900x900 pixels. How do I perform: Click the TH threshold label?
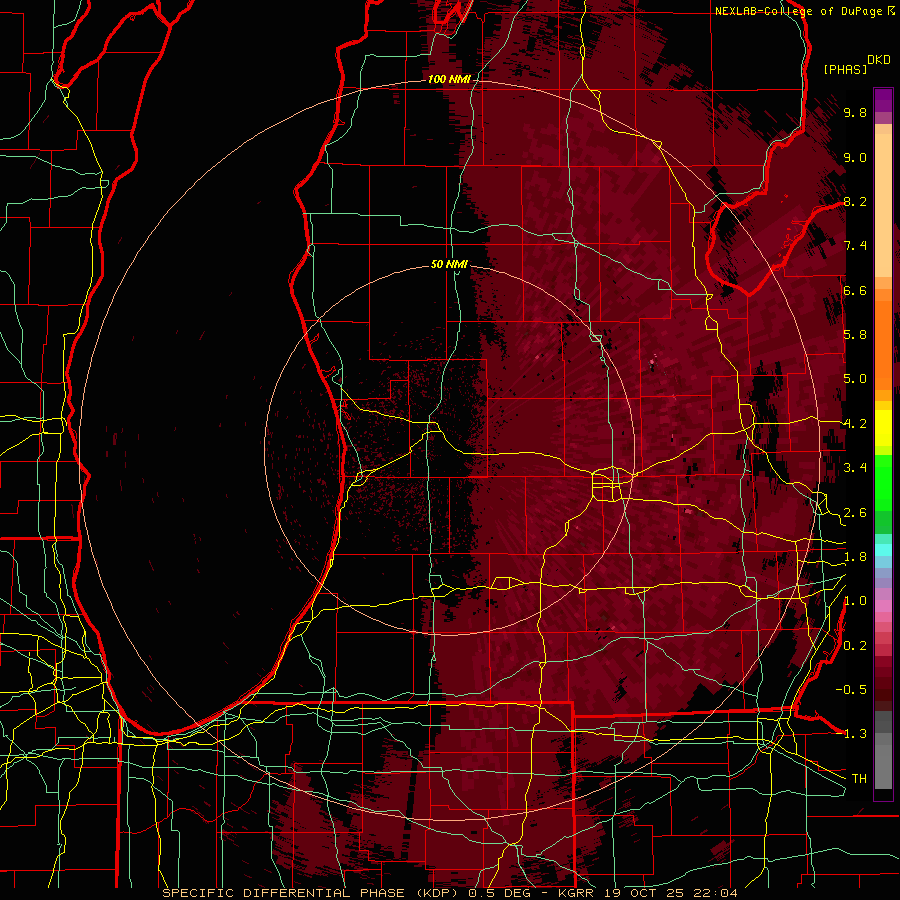pyautogui.click(x=859, y=779)
